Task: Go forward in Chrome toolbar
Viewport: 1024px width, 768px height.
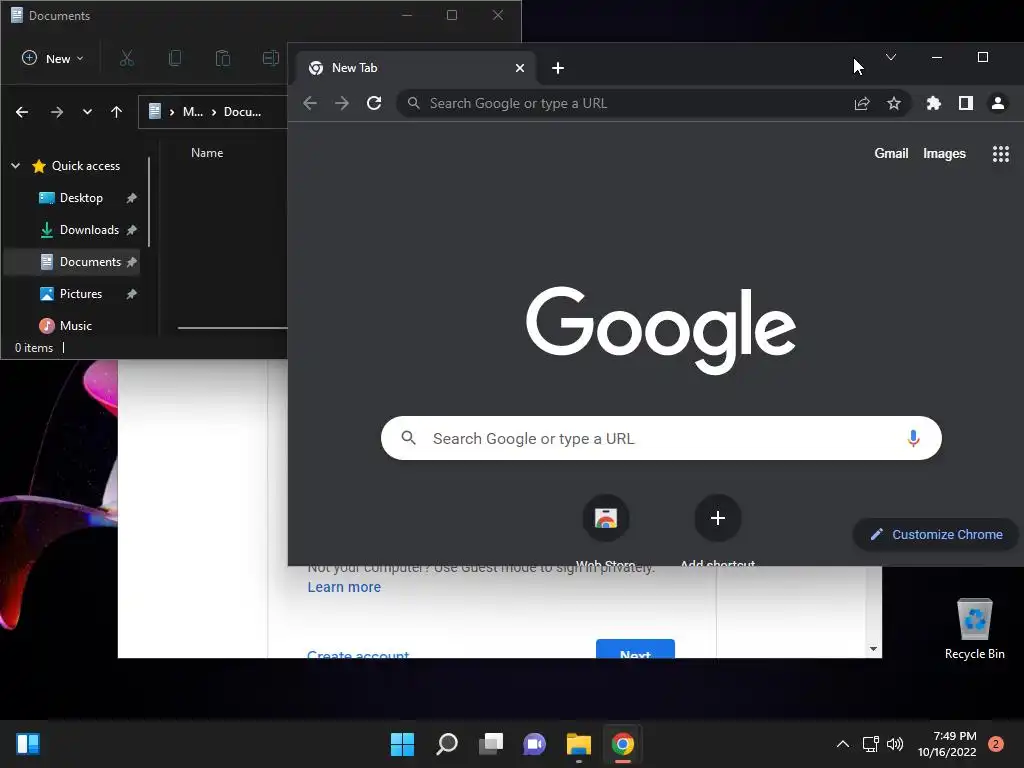Action: coord(342,103)
